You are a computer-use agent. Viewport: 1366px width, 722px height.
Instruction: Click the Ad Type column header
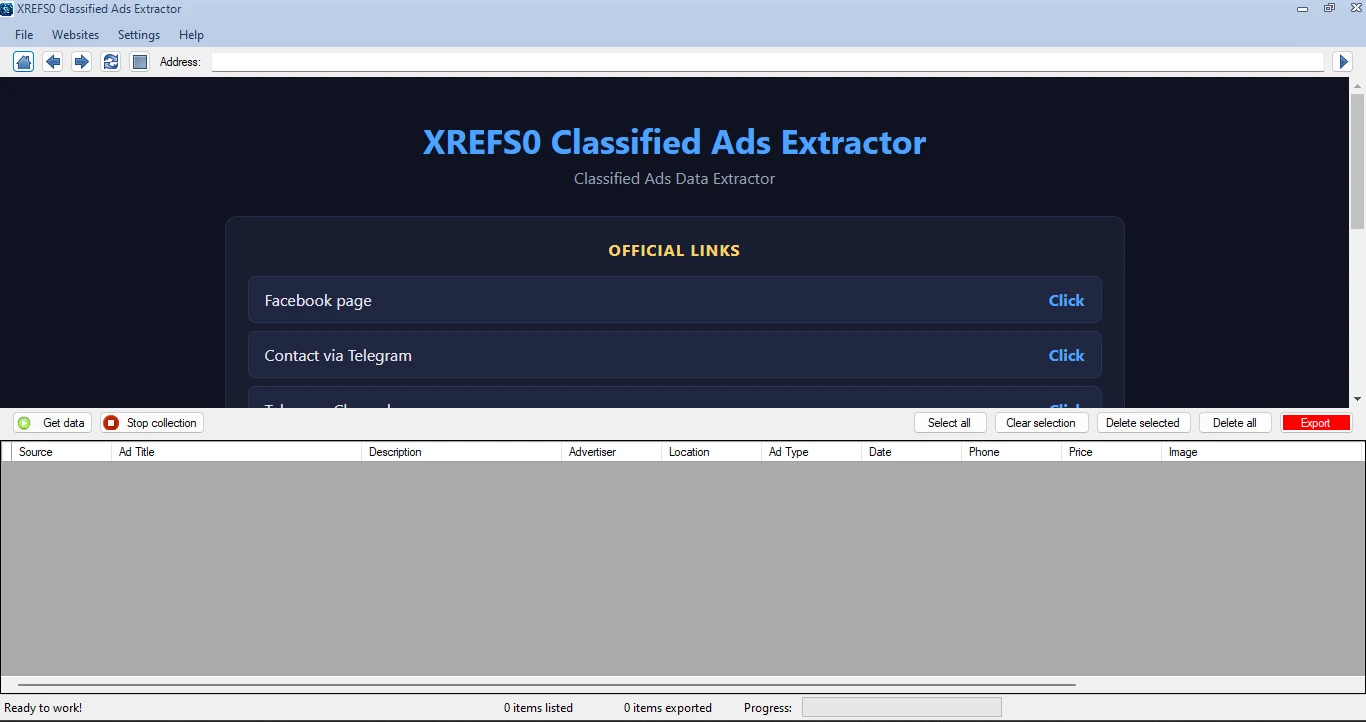click(811, 452)
